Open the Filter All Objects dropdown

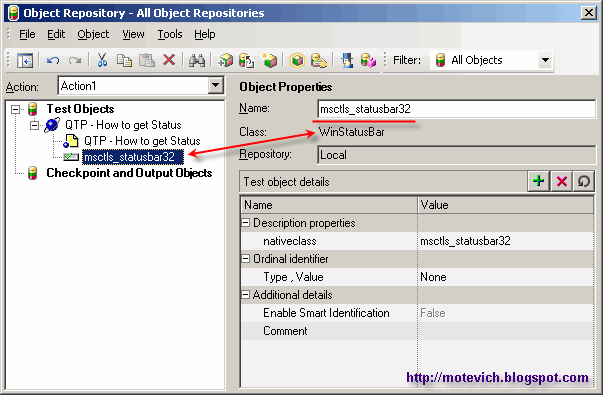tap(545, 60)
